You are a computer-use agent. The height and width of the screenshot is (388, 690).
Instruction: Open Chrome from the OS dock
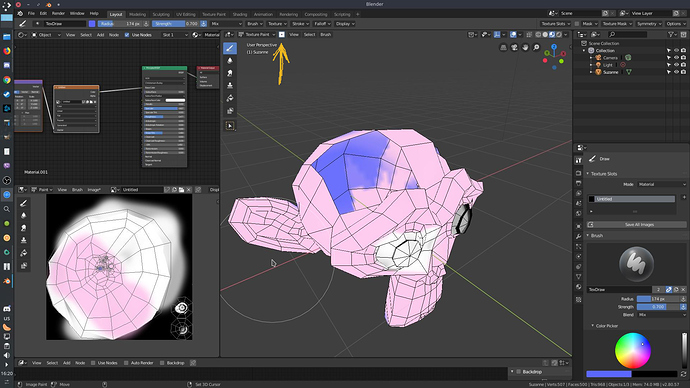[x=7, y=80]
